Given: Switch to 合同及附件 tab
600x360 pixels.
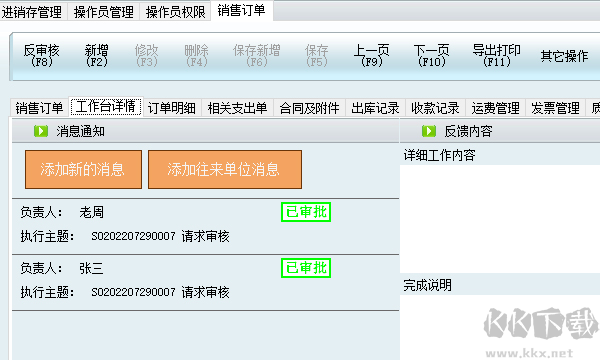Looking at the screenshot, I should [309, 108].
